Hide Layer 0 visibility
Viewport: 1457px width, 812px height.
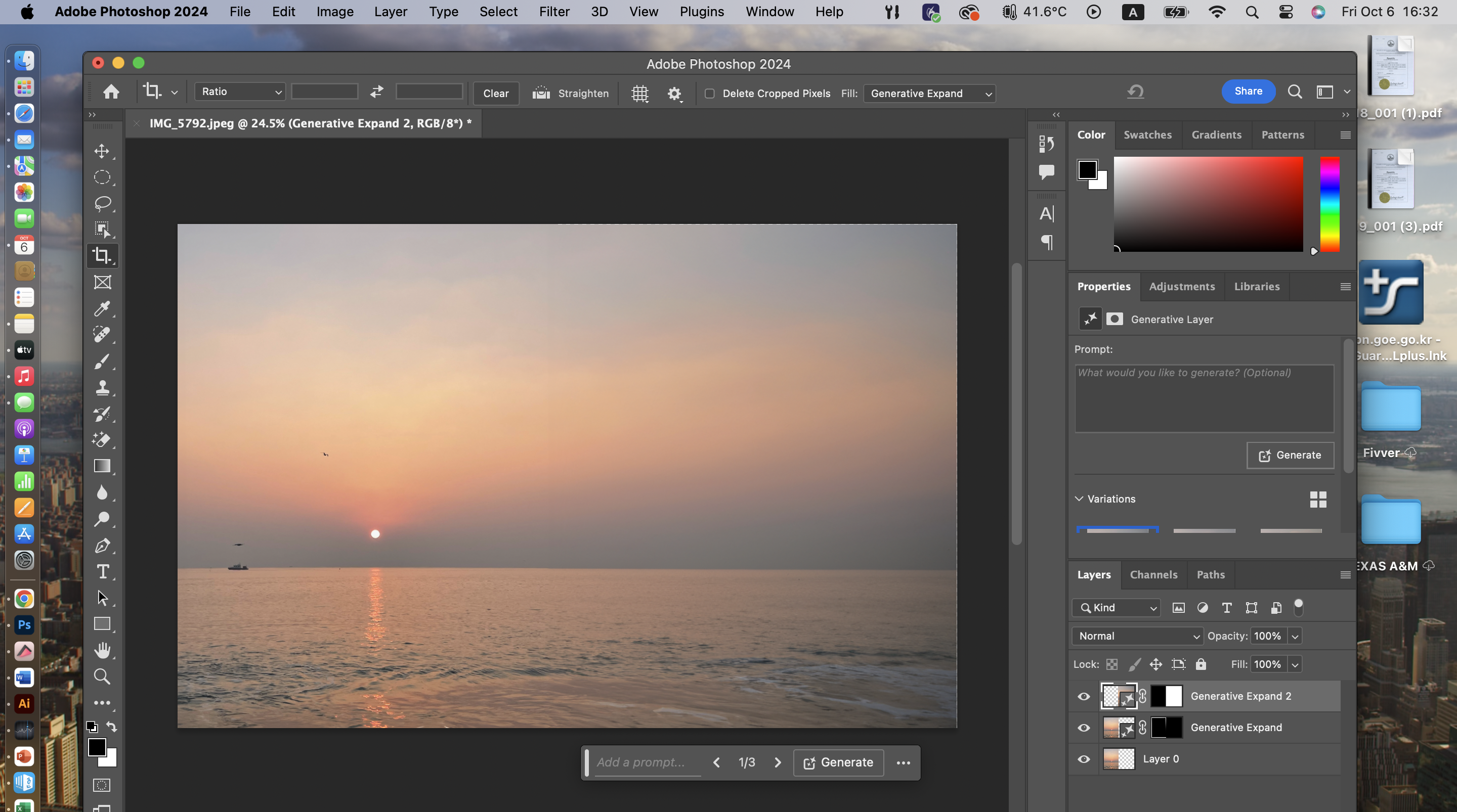1083,759
